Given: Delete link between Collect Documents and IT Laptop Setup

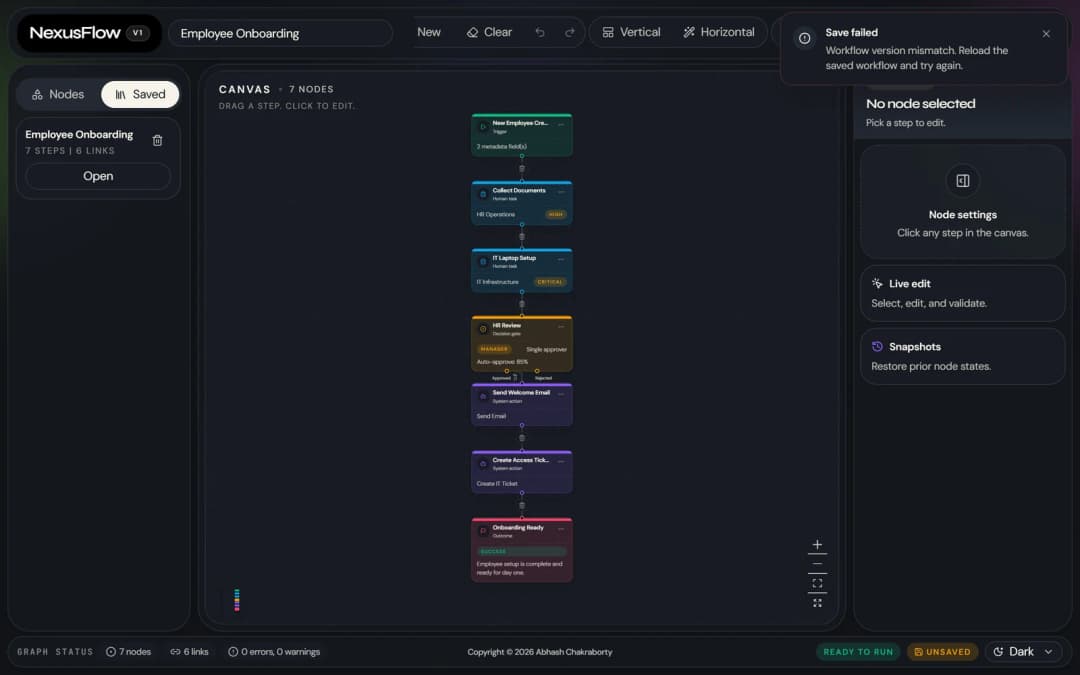Looking at the screenshot, I should click(x=521, y=236).
